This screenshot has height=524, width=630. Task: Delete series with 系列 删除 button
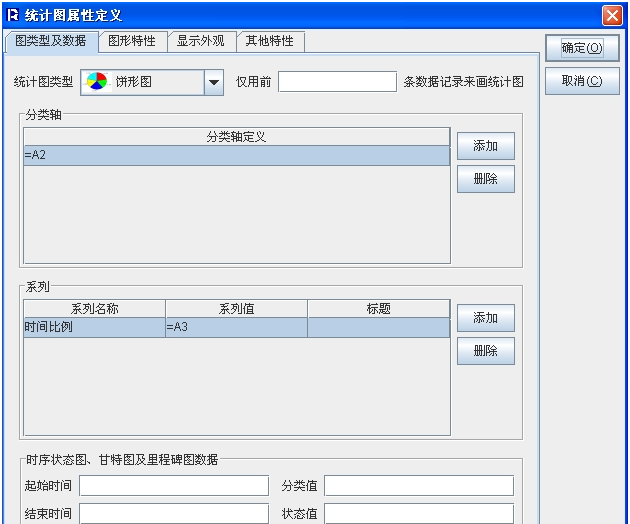click(x=486, y=351)
